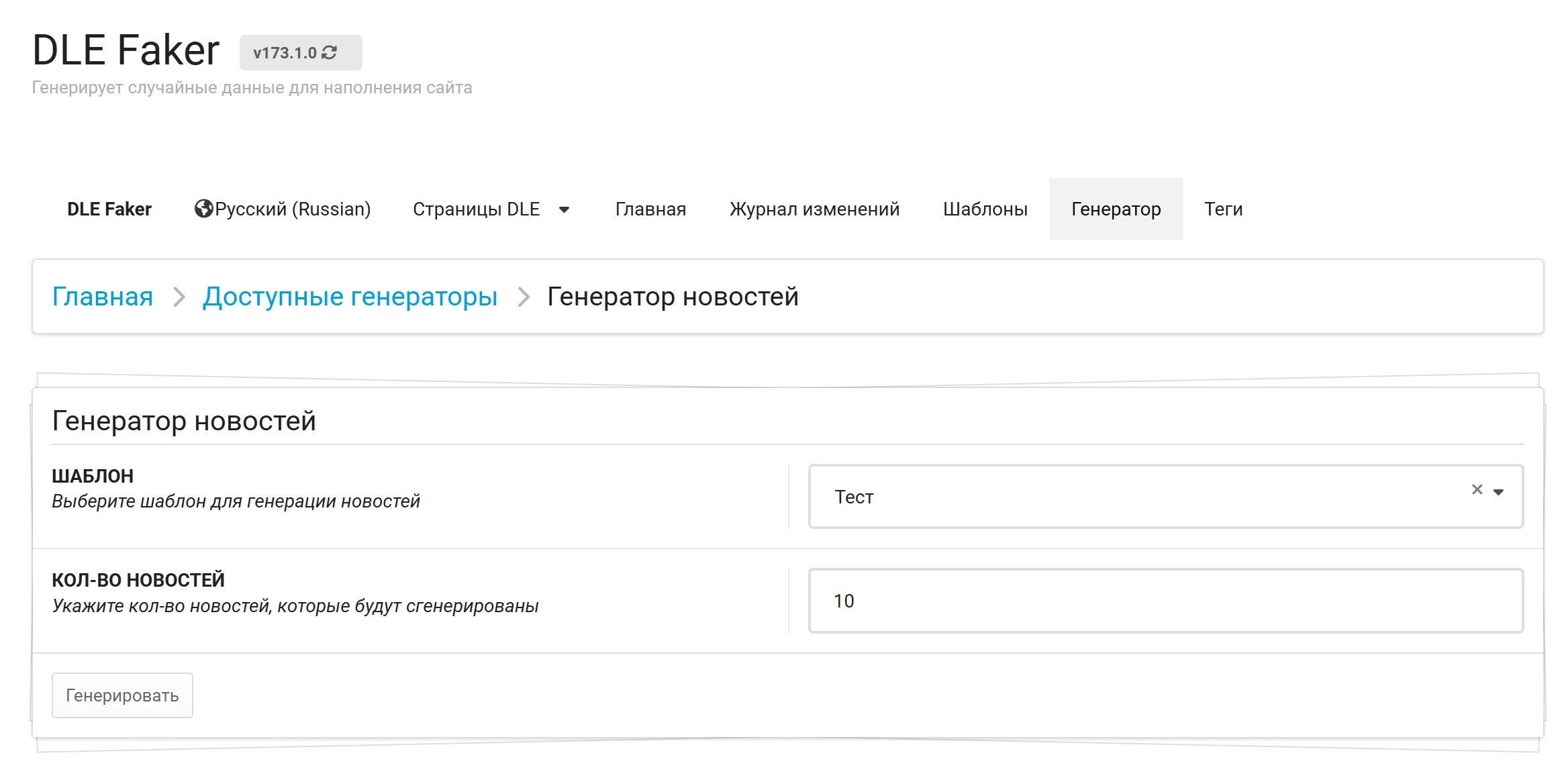Image resolution: width=1560 pixels, height=784 pixels.
Task: Open the Шаблон select showing Тест
Action: pos(1141,497)
